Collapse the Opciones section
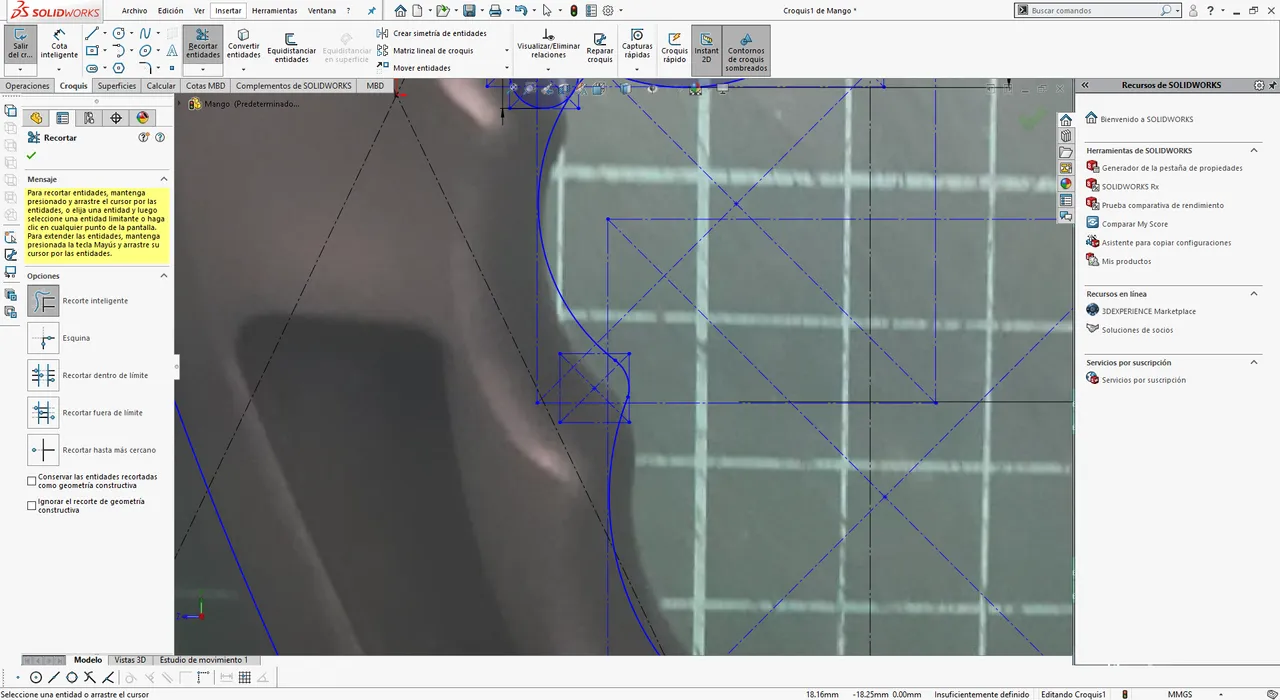Image resolution: width=1280 pixels, height=700 pixels. coord(163,275)
